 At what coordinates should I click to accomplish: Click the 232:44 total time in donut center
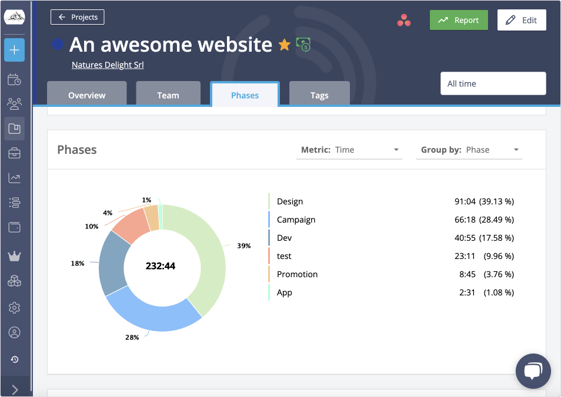(x=160, y=266)
